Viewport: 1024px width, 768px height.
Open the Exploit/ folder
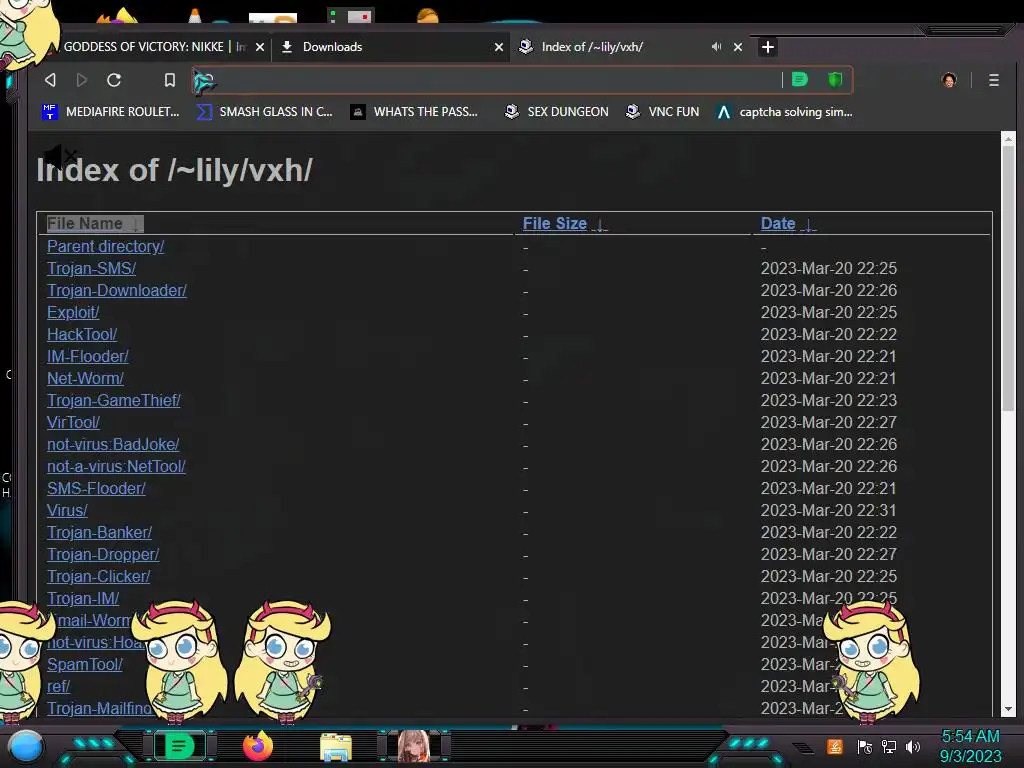[x=73, y=312]
